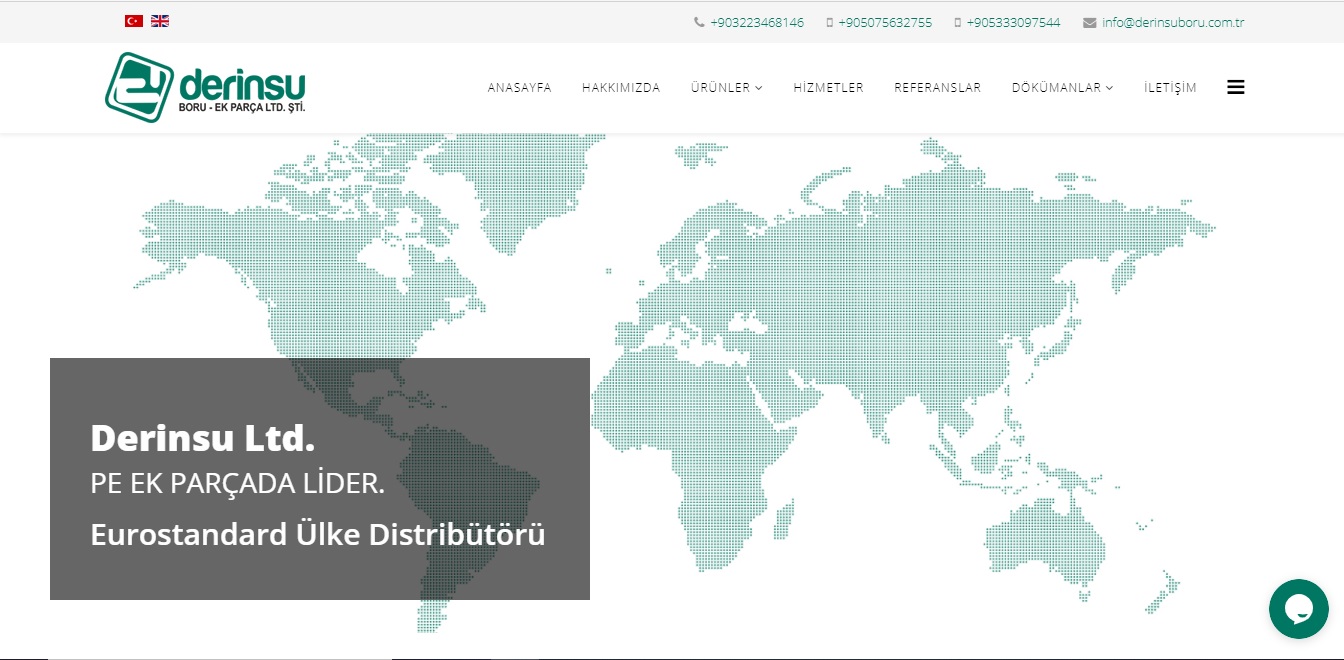Email info@derinsuboru.com.tr
This screenshot has width=1344, height=660.
point(1173,22)
